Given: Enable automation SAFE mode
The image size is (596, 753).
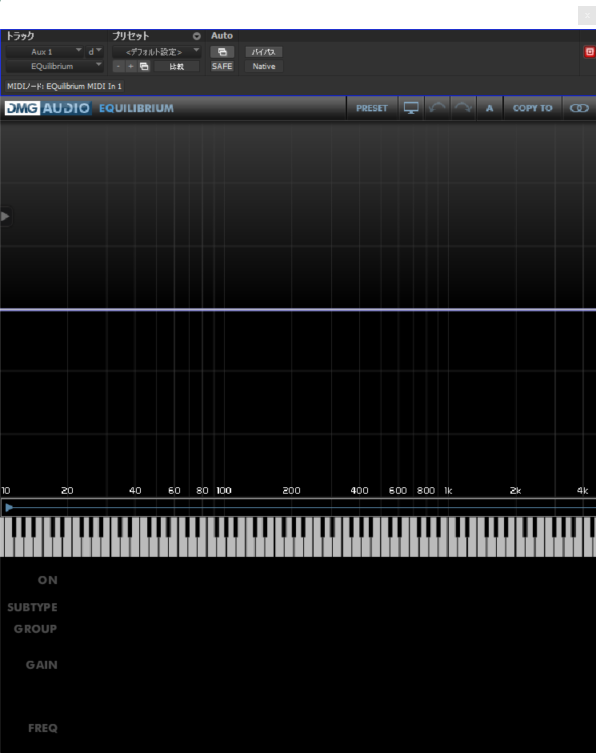Looking at the screenshot, I should (x=222, y=66).
